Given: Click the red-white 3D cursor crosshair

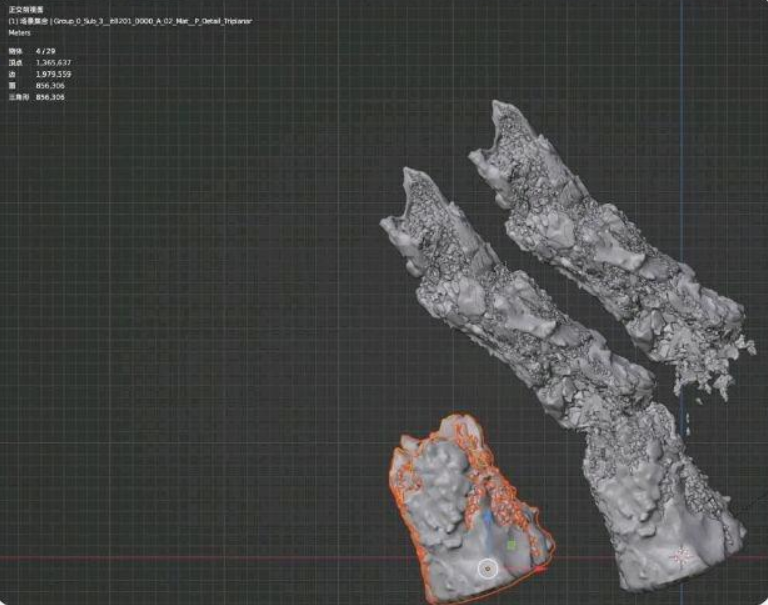Looking at the screenshot, I should [681, 557].
